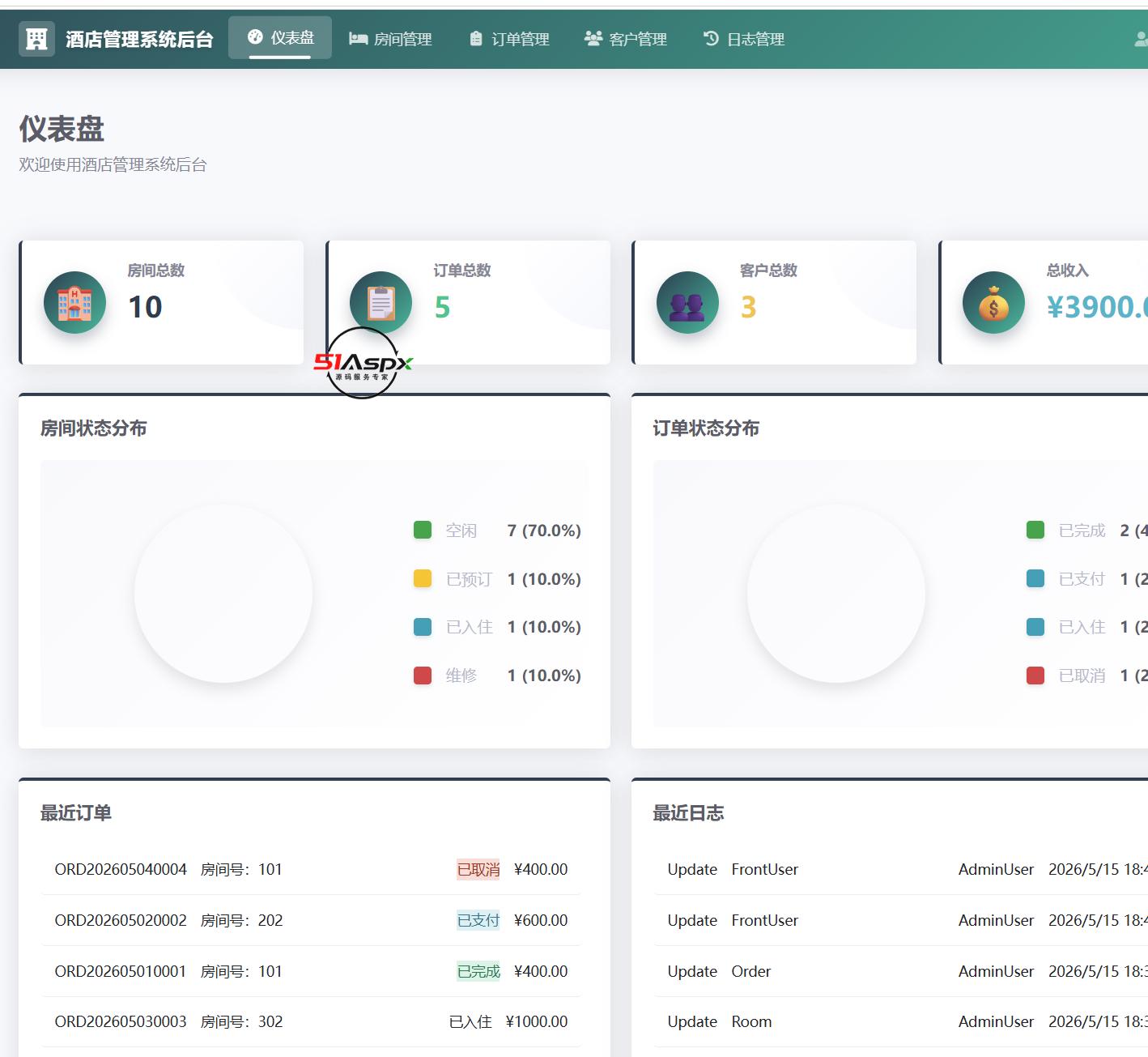Click the 已预订 legend label

(469, 579)
